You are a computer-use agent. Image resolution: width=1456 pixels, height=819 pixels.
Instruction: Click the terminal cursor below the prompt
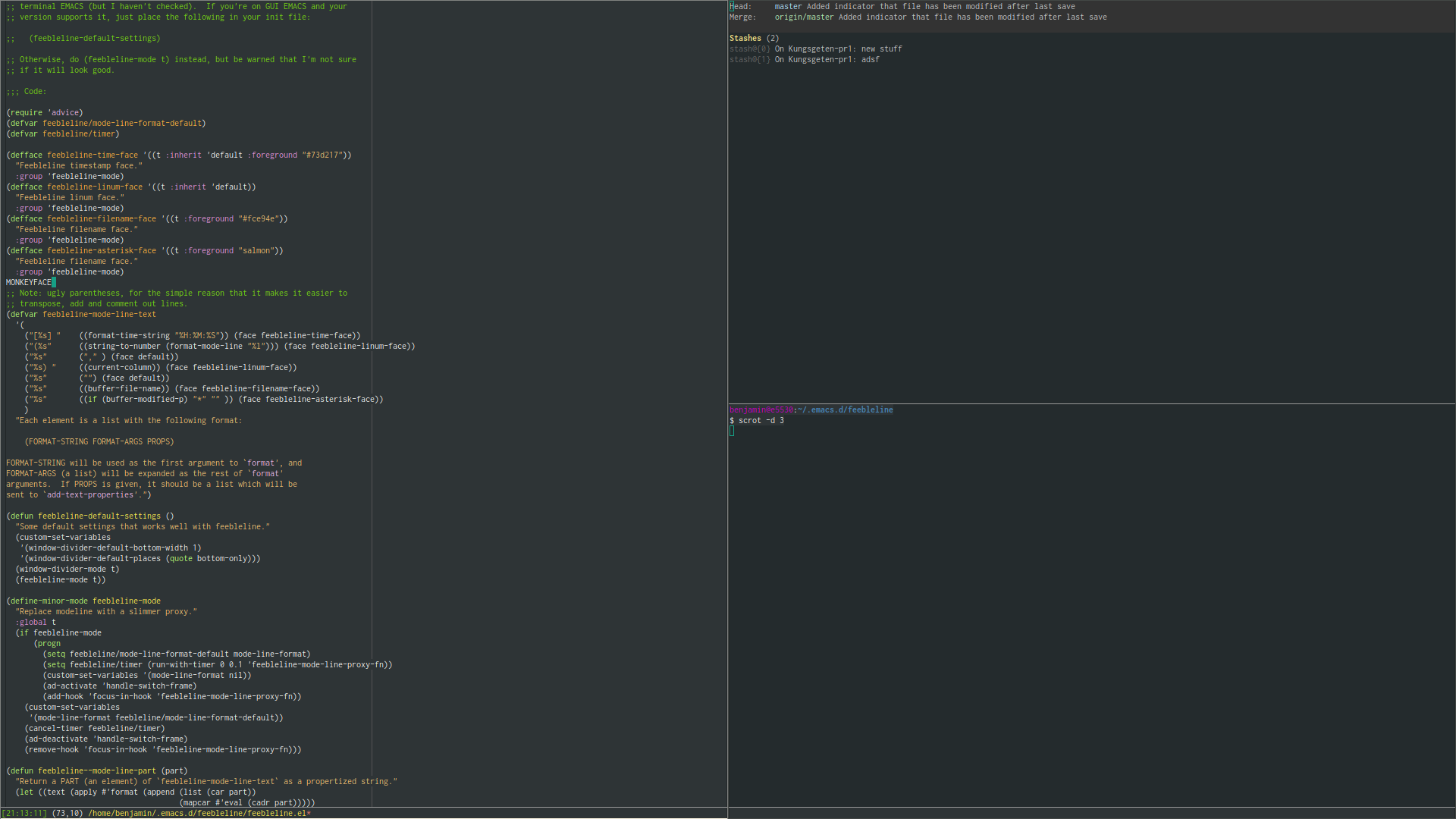732,431
